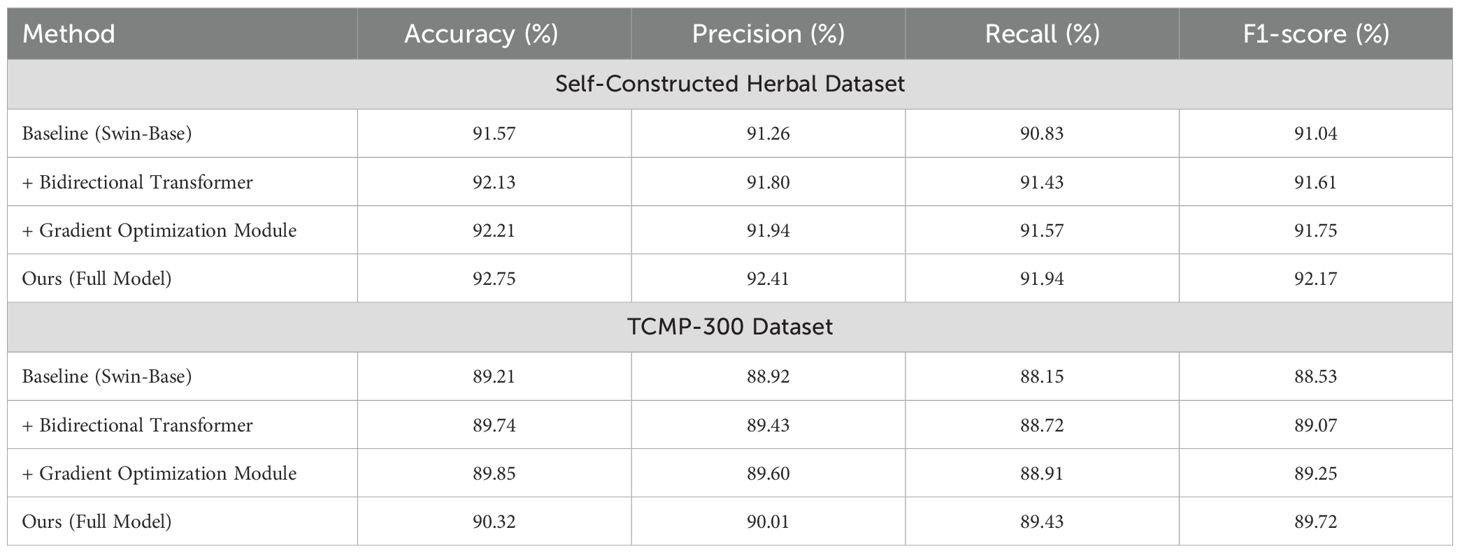Click Ours (Full Model) in the Herbal section
The width and height of the screenshot is (1460, 553).
coord(96,279)
